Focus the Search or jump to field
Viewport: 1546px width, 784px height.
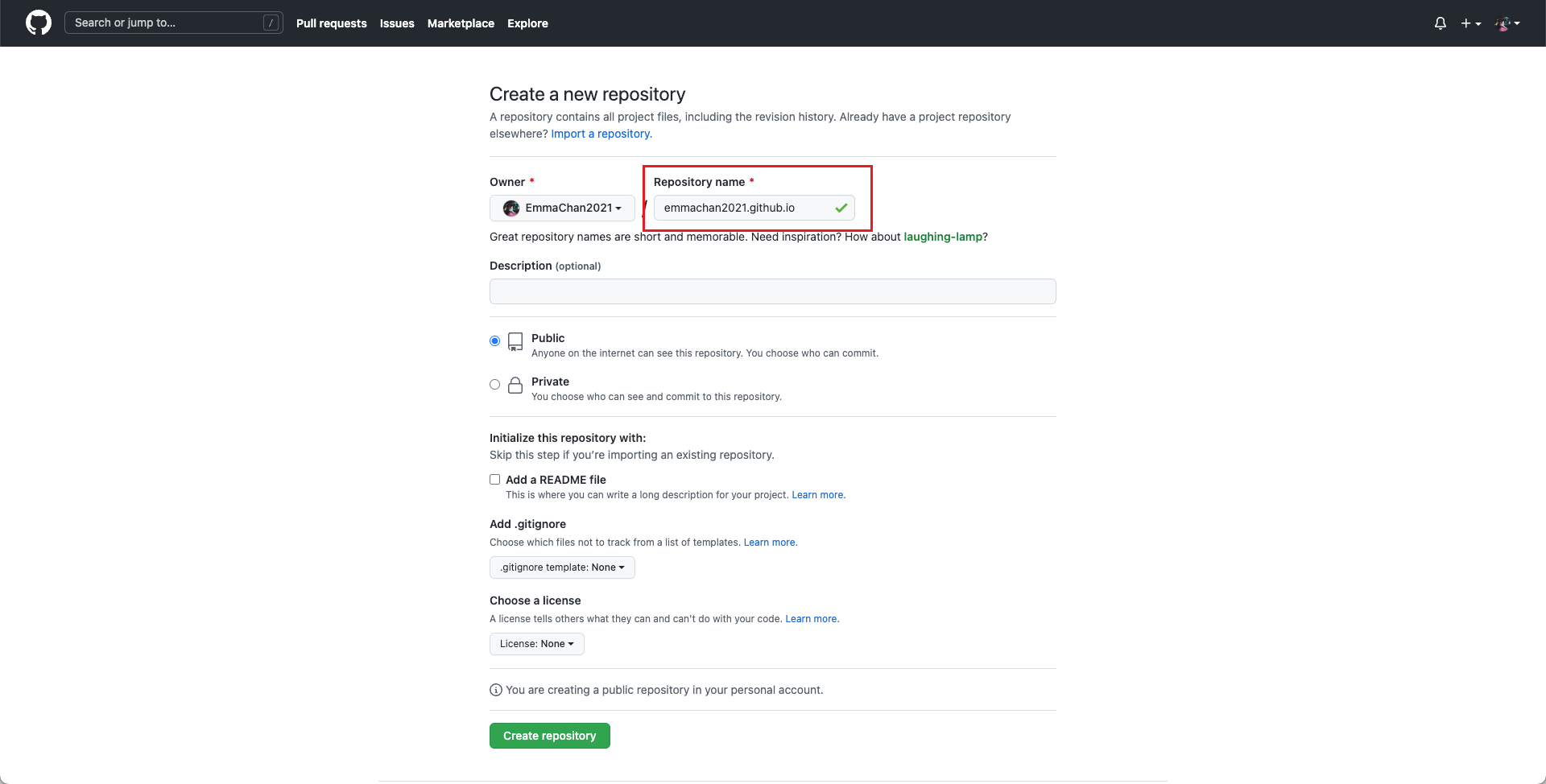(173, 23)
